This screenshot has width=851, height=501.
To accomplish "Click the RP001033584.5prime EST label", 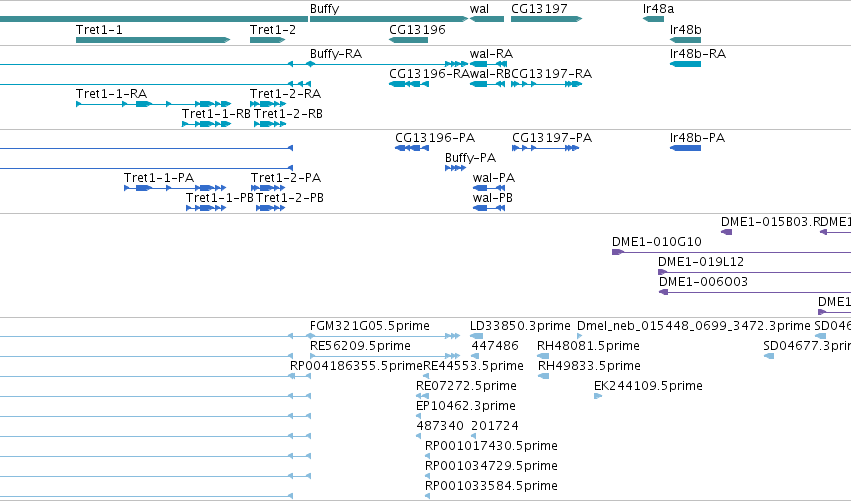I will tap(491, 486).
